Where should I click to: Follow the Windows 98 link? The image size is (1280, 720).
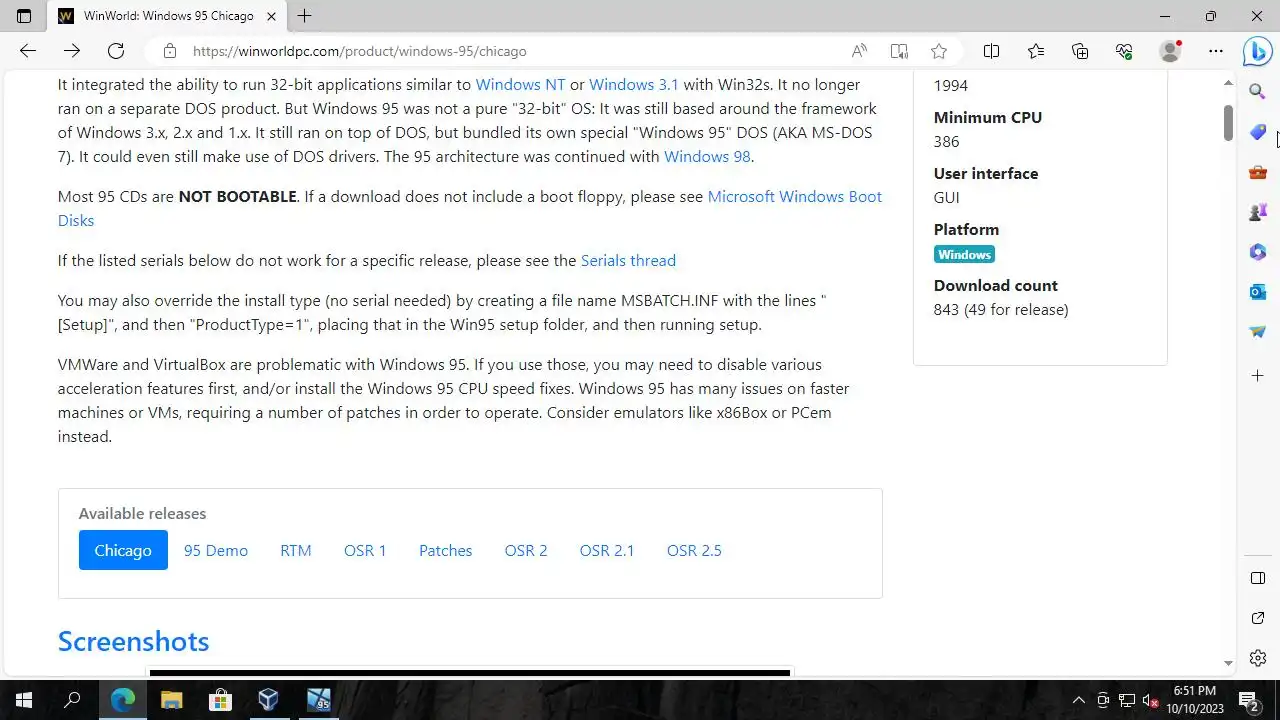tap(707, 157)
